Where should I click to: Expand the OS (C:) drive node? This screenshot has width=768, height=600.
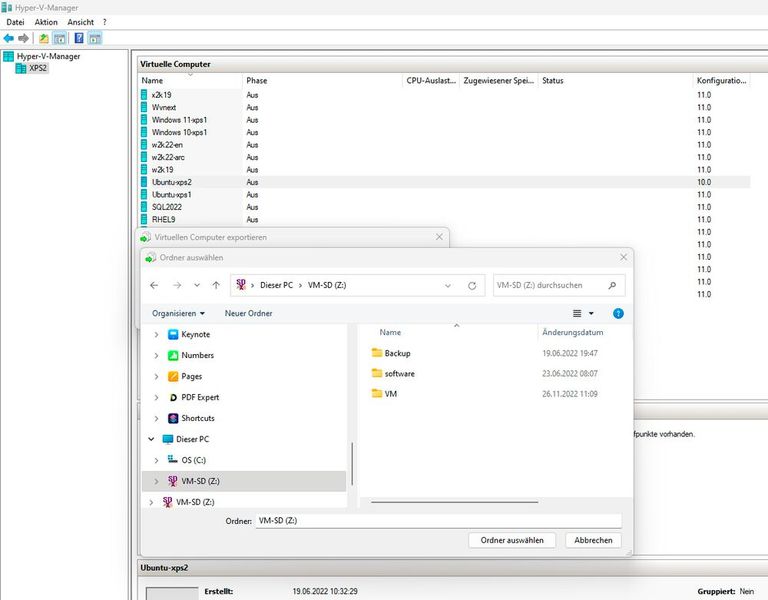156,460
